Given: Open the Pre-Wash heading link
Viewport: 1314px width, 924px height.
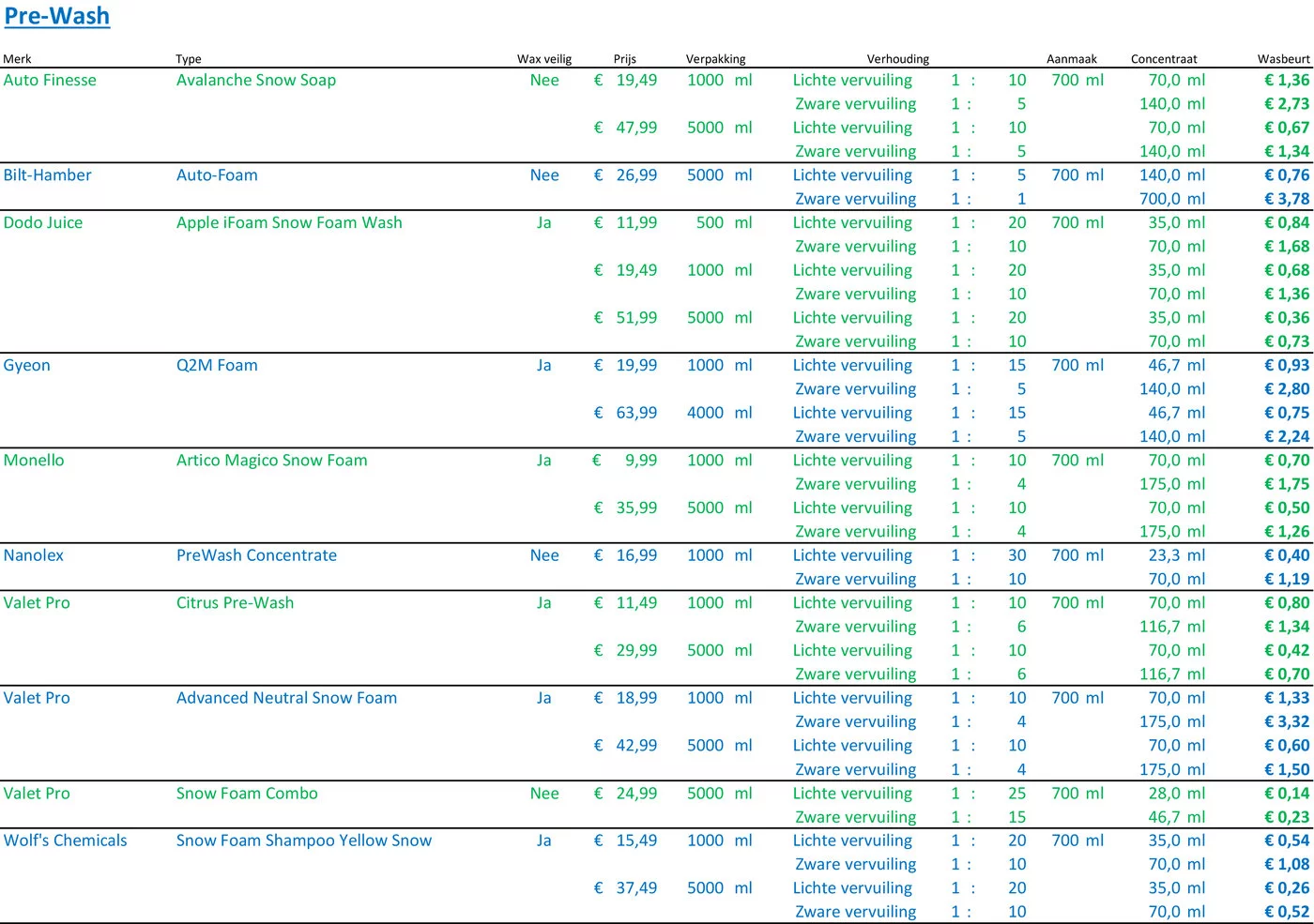Looking at the screenshot, I should pos(57,16).
